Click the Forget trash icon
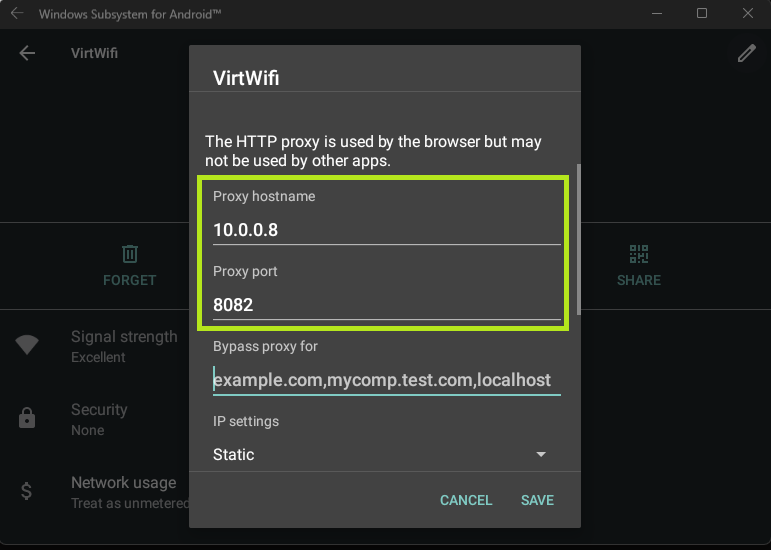Image resolution: width=771 pixels, height=550 pixels. (x=129, y=254)
